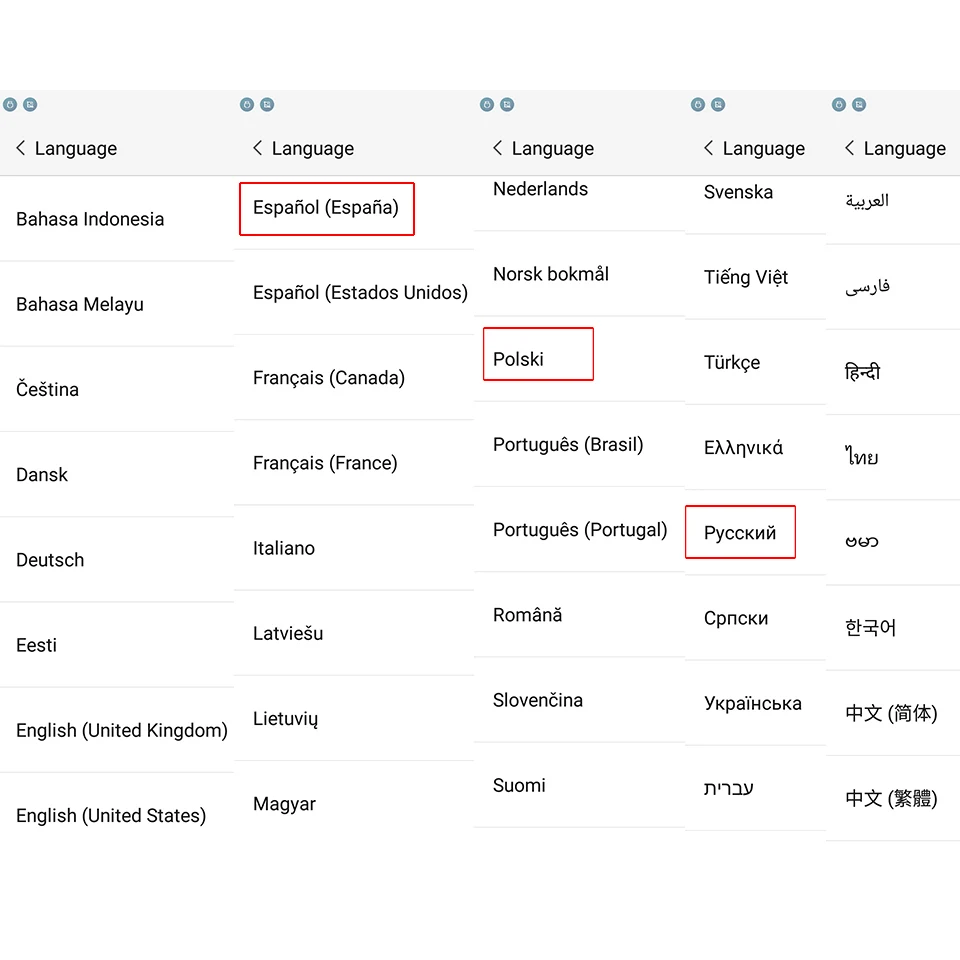Select فارسی language
Viewport: 960px width, 960px height.
[893, 287]
